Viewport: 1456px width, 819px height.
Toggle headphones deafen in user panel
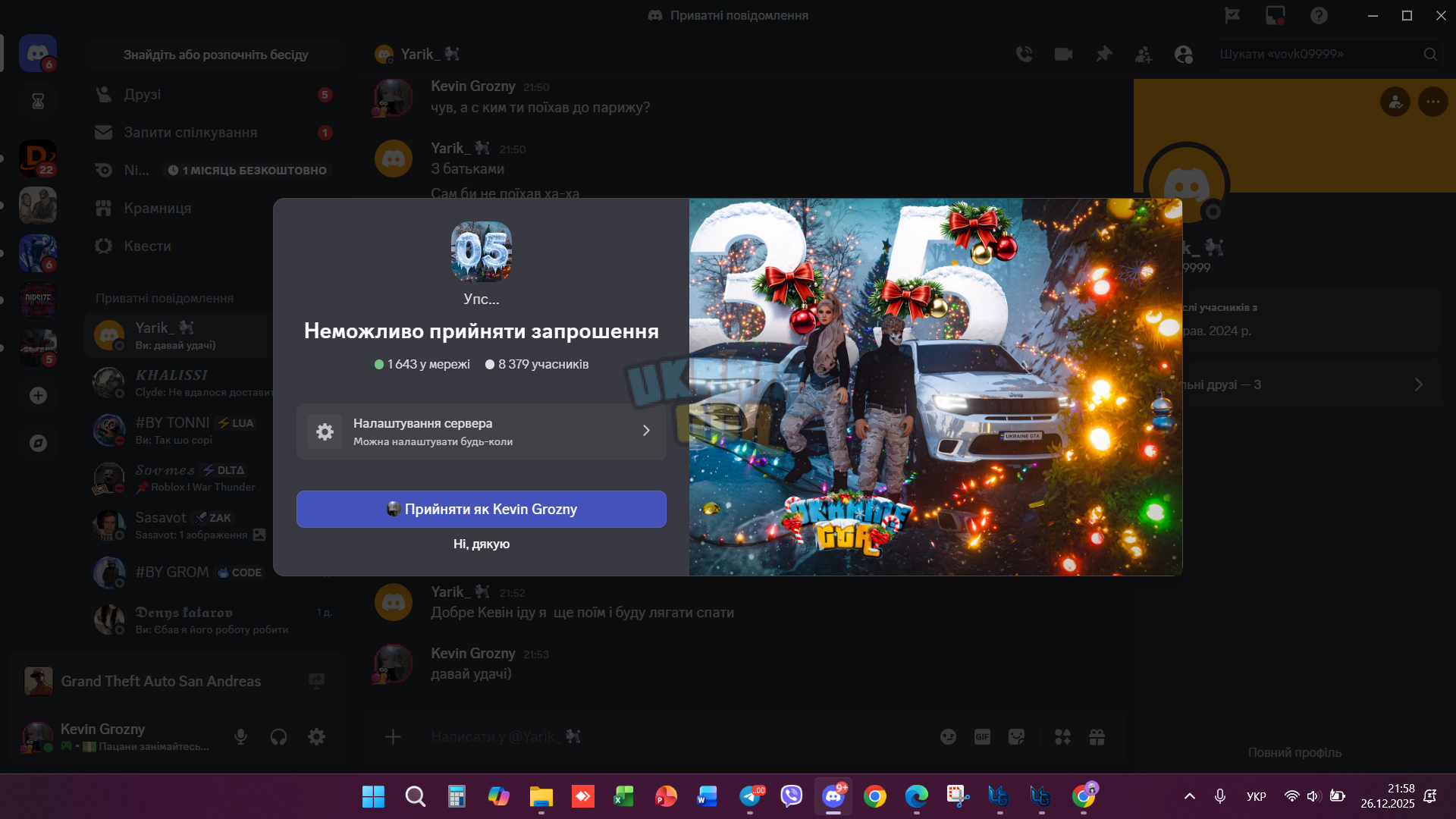click(278, 736)
